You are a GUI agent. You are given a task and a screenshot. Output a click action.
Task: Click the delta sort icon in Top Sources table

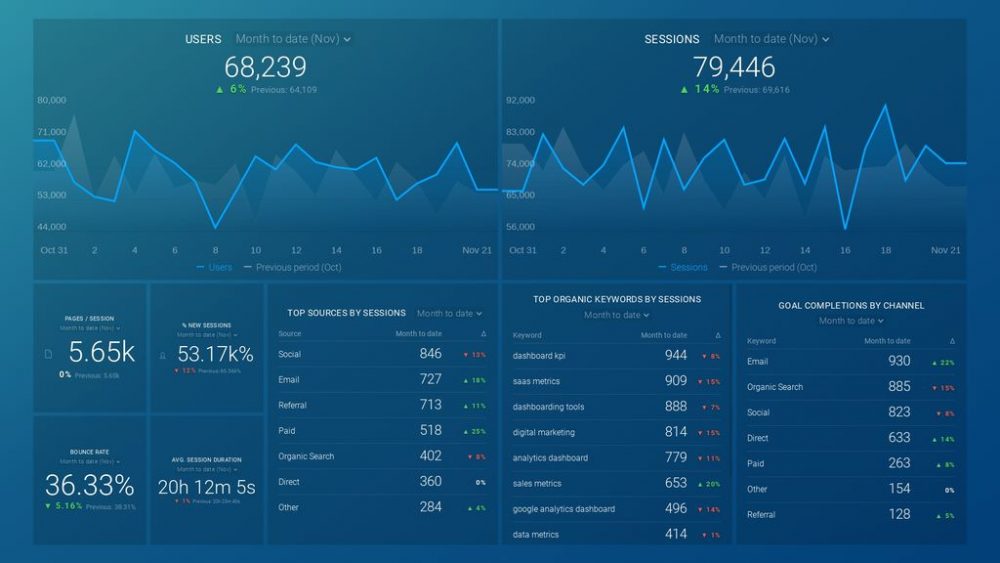(x=484, y=334)
